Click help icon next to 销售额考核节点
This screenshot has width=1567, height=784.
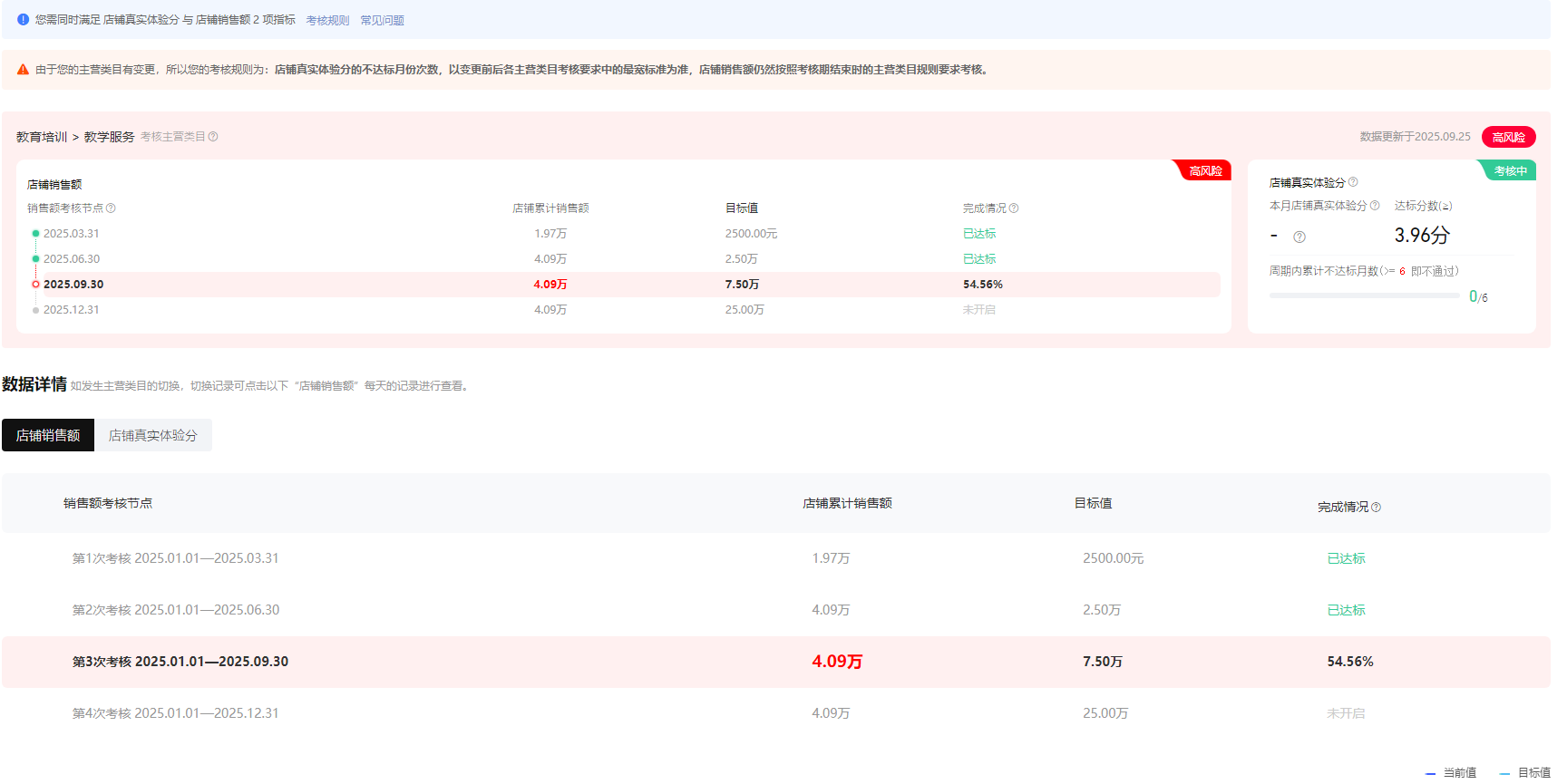tap(111, 208)
